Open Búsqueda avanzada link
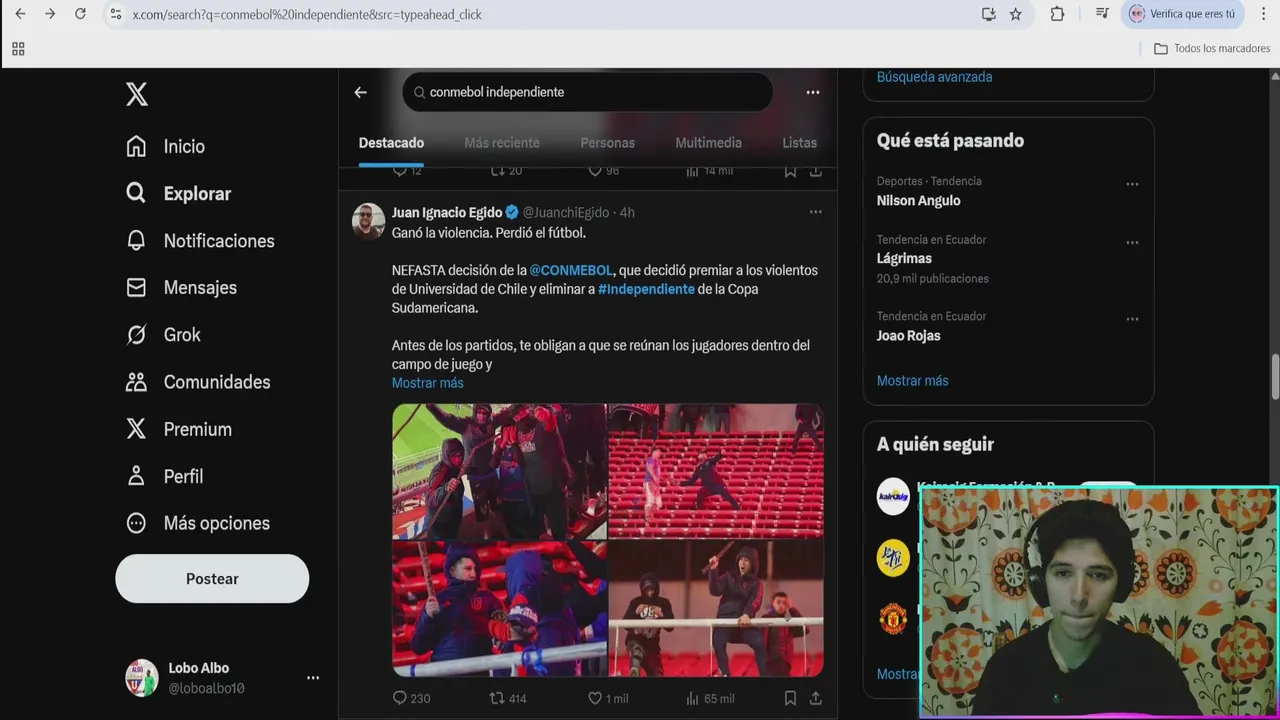The height and width of the screenshot is (720, 1280). (934, 77)
